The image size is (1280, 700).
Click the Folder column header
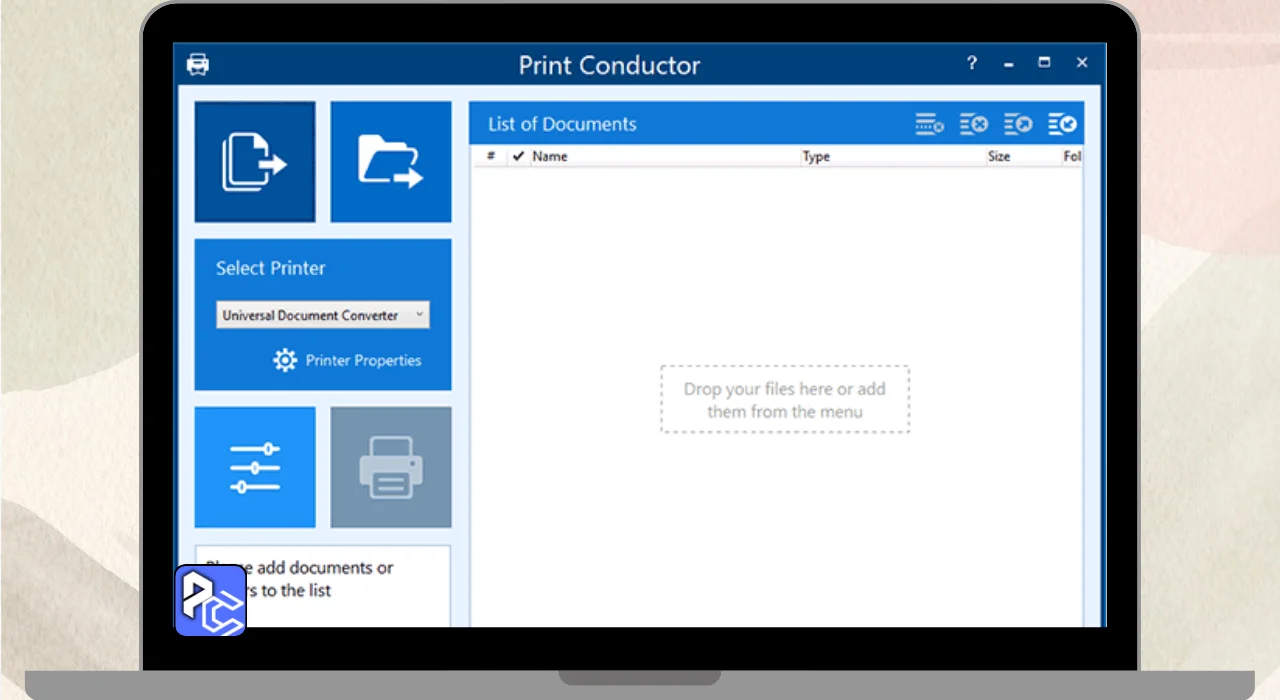point(1072,156)
